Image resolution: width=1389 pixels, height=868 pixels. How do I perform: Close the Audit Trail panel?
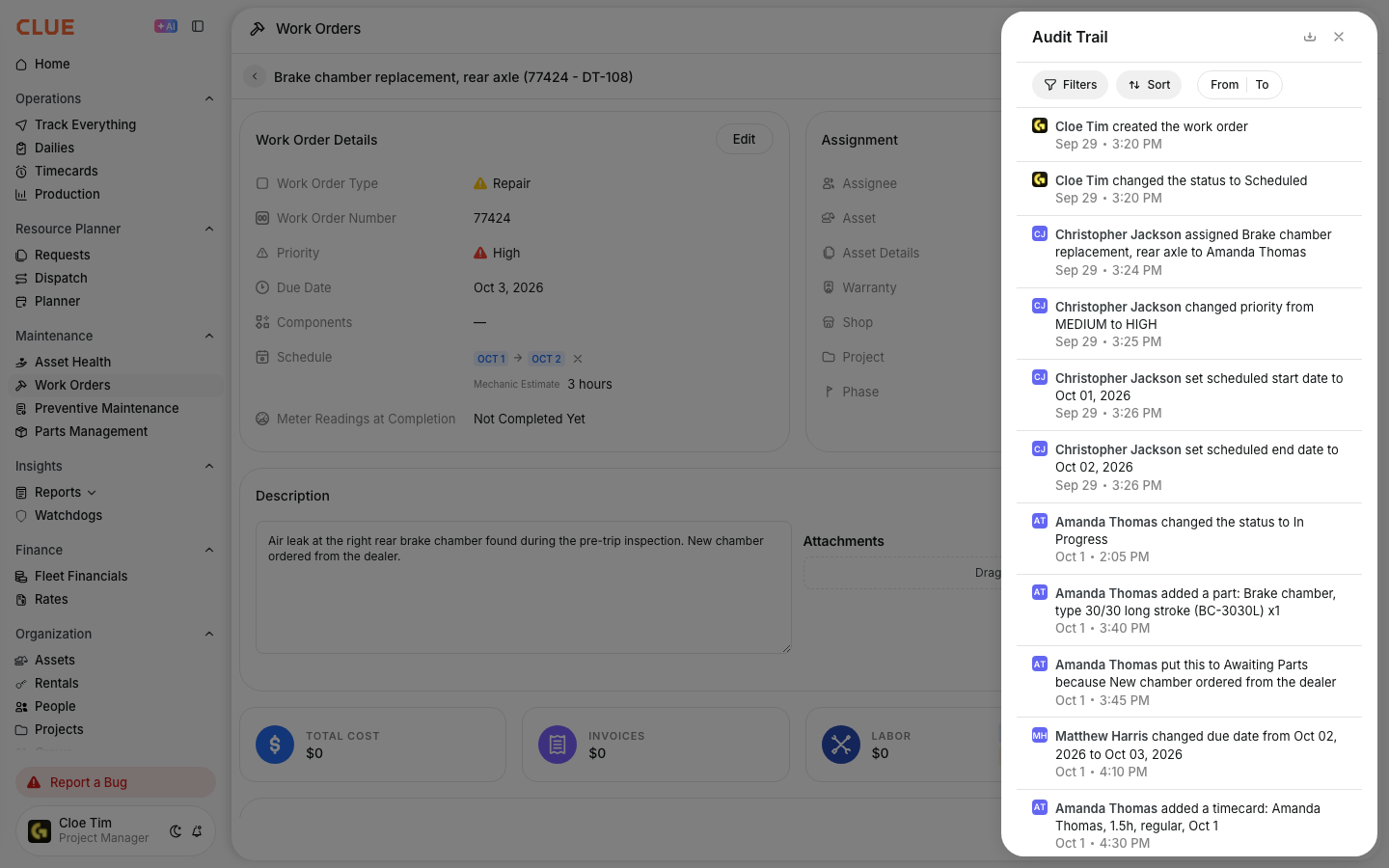(x=1339, y=37)
